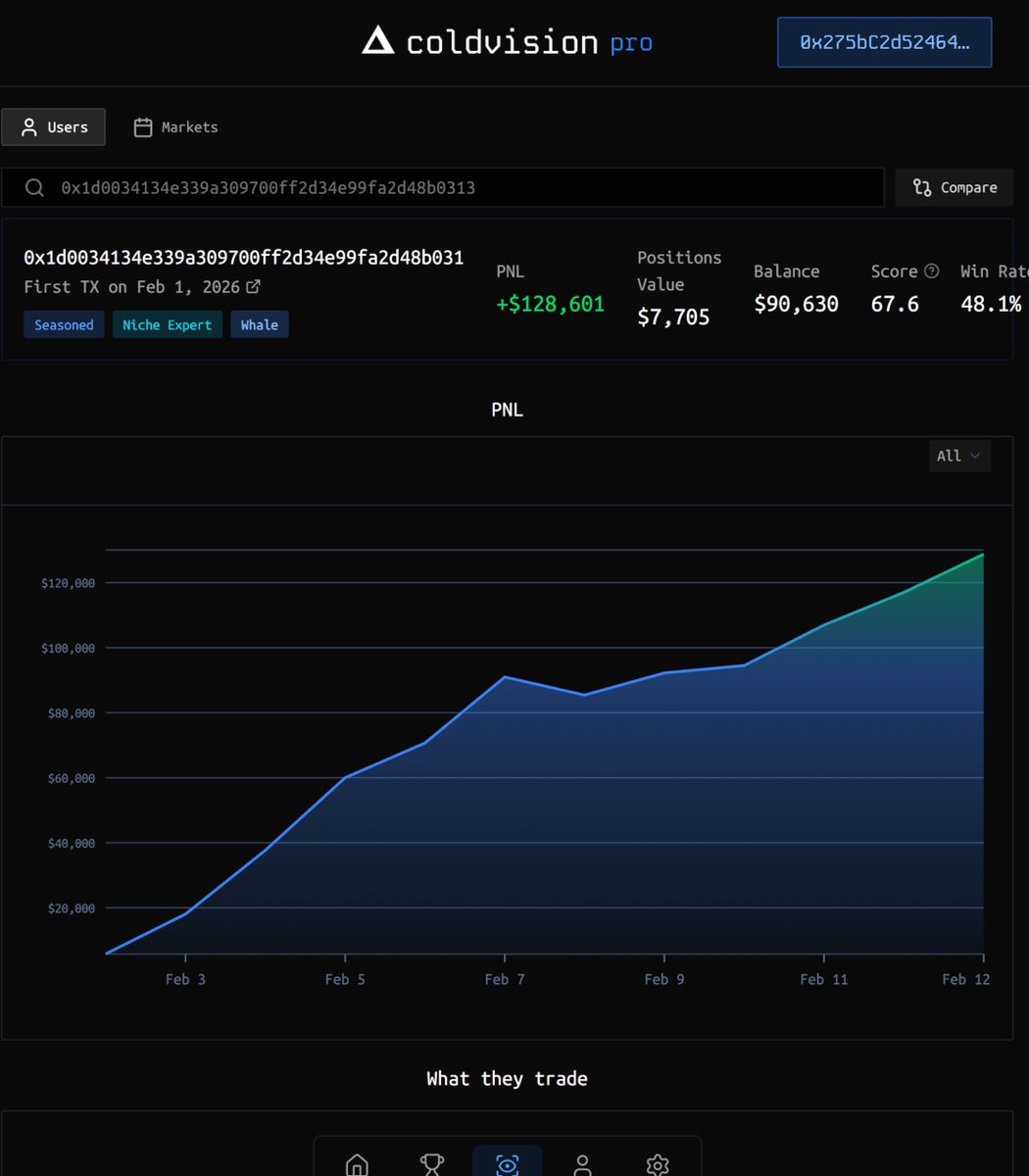Click the Feb 3 axis label
Image resolution: width=1029 pixels, height=1176 pixels.
pyautogui.click(x=185, y=979)
